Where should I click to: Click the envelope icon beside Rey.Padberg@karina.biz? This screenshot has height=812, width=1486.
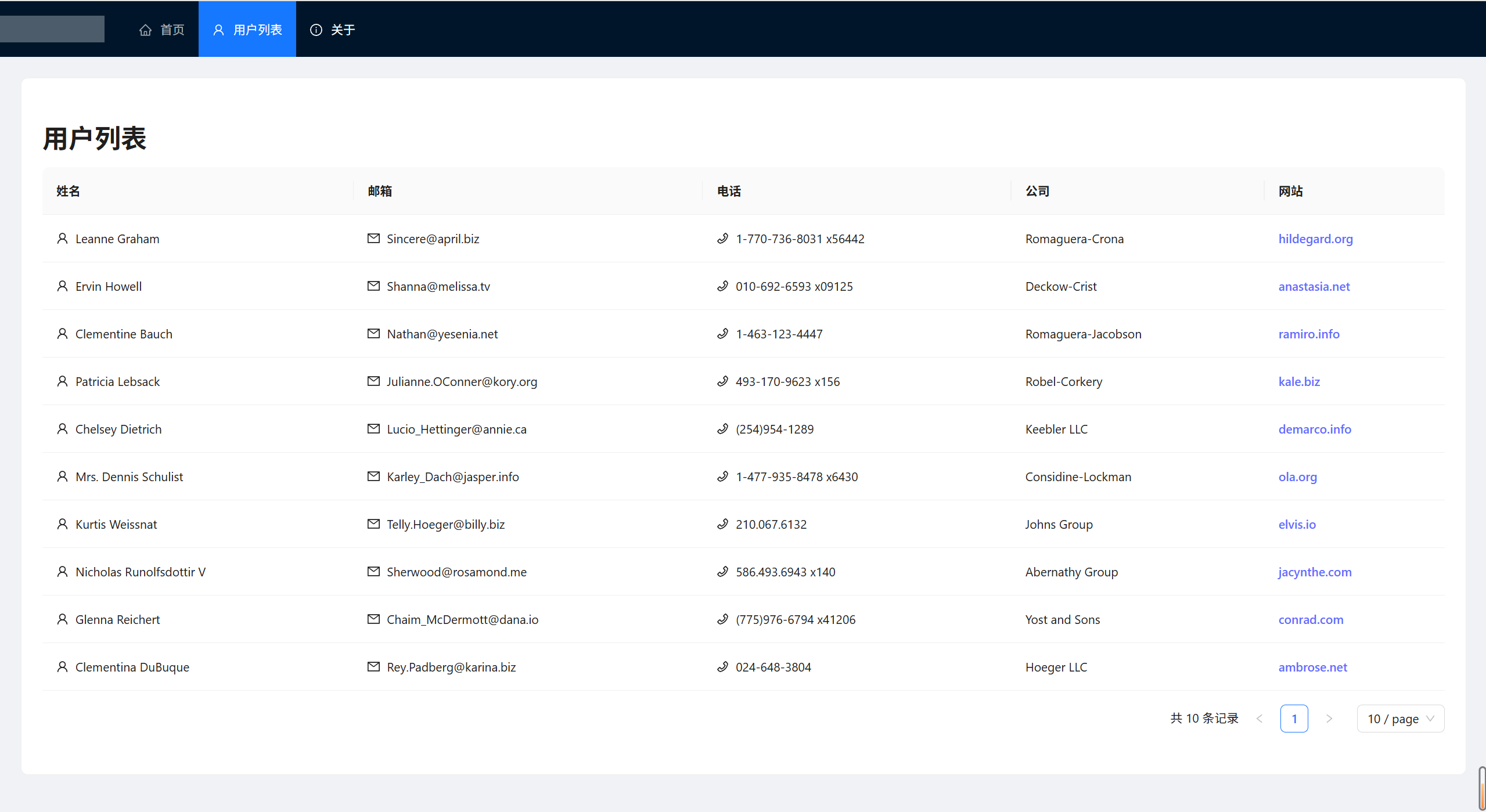(x=373, y=667)
